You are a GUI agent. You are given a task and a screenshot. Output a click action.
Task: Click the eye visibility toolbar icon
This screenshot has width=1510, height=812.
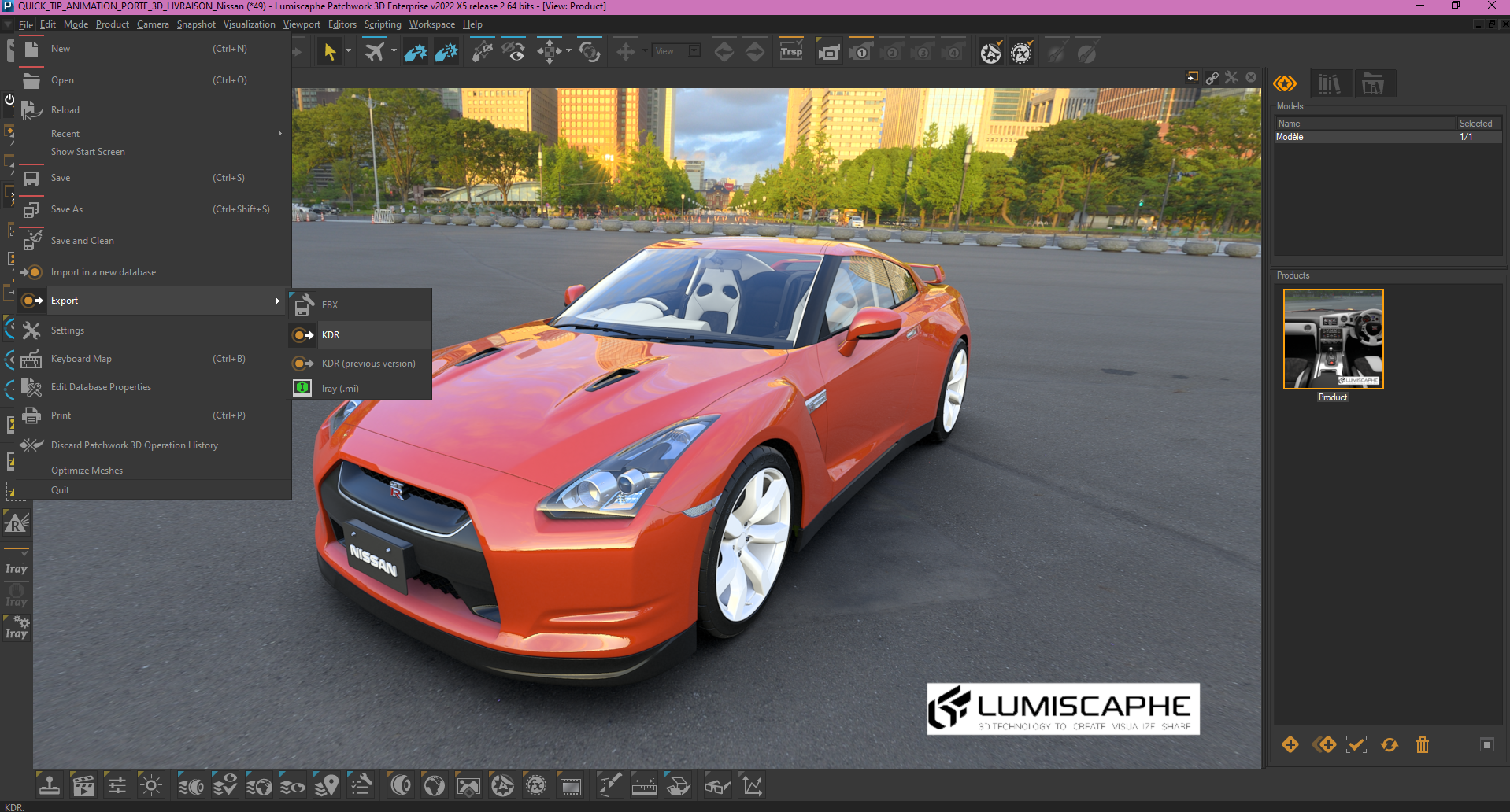513,52
